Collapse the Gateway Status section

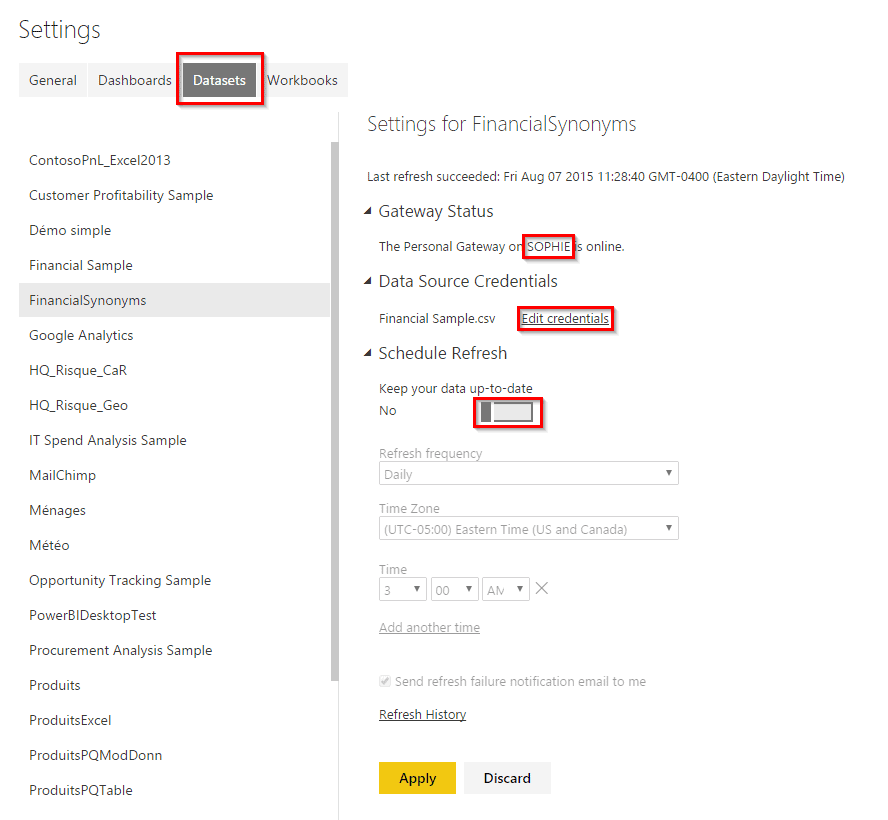point(368,212)
